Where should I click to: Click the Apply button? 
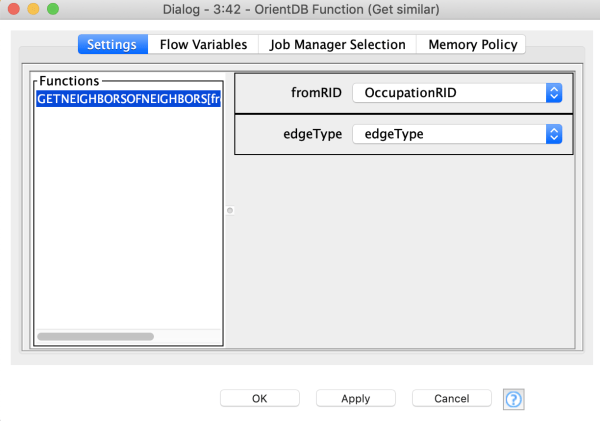(356, 398)
